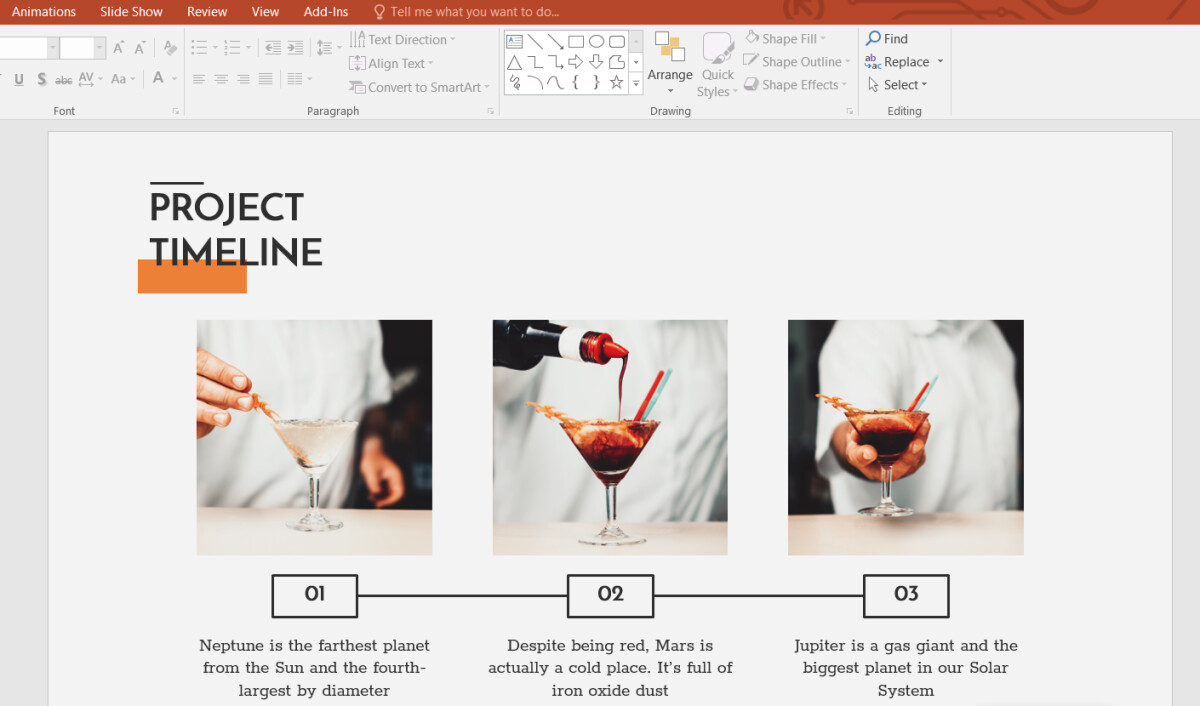Image resolution: width=1200 pixels, height=706 pixels.
Task: Click the Increase Font Size icon
Action: coord(117,46)
